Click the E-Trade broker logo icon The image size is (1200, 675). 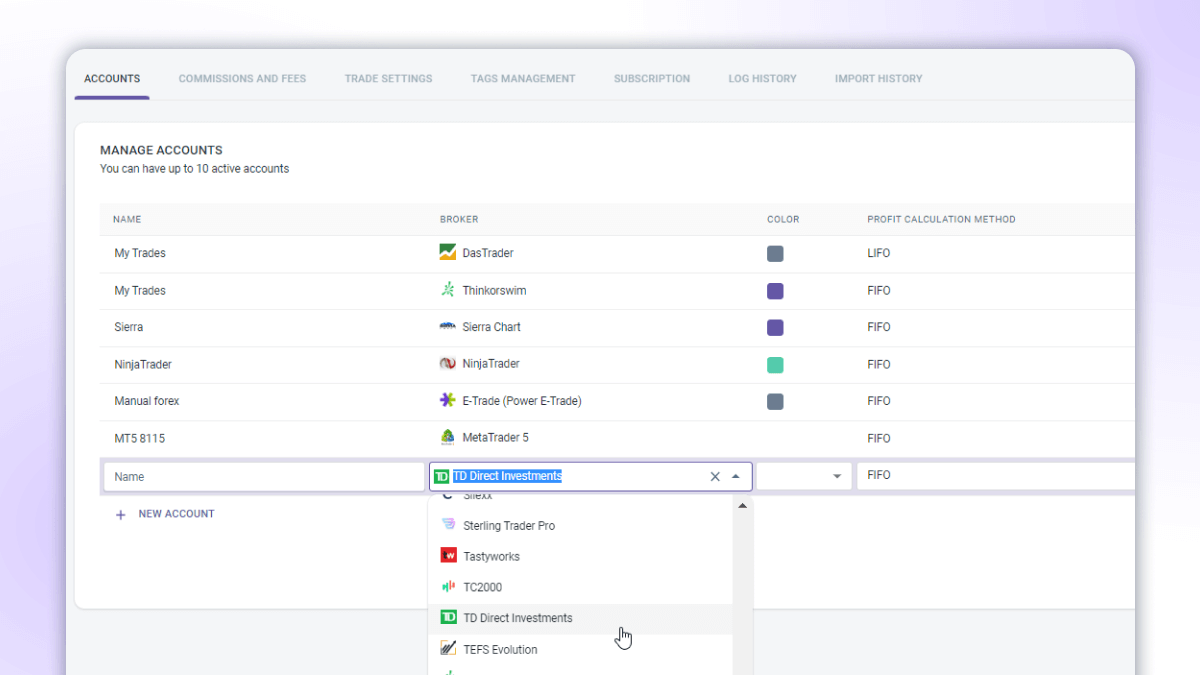tap(448, 401)
